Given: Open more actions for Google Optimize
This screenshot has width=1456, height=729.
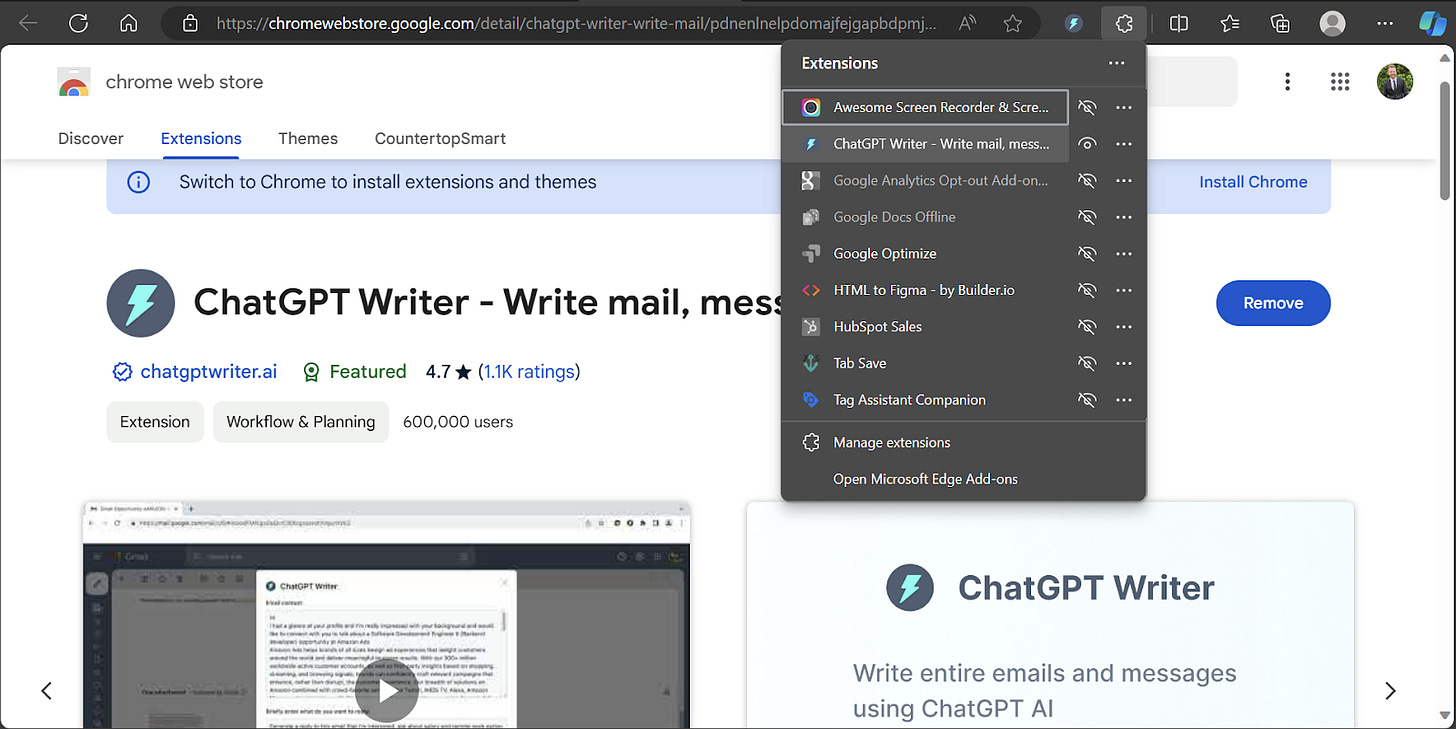Looking at the screenshot, I should coord(1124,253).
